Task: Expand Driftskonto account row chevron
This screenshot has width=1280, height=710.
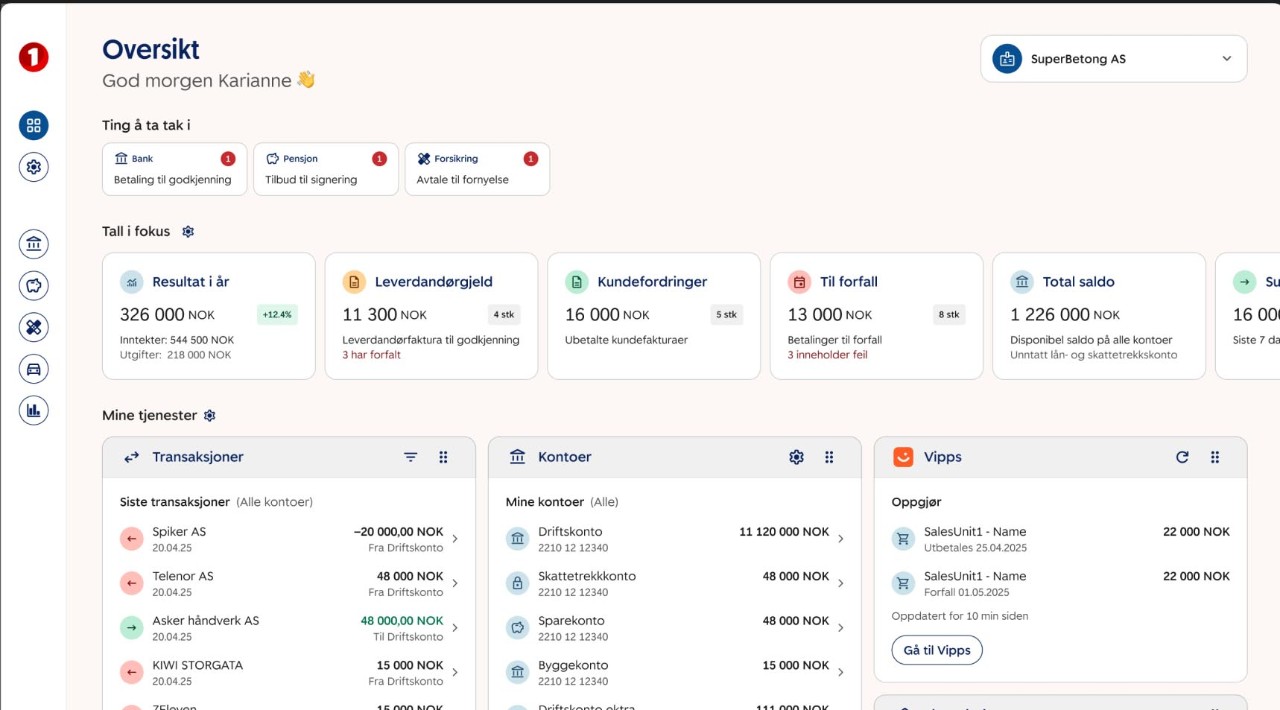Action: pos(840,539)
